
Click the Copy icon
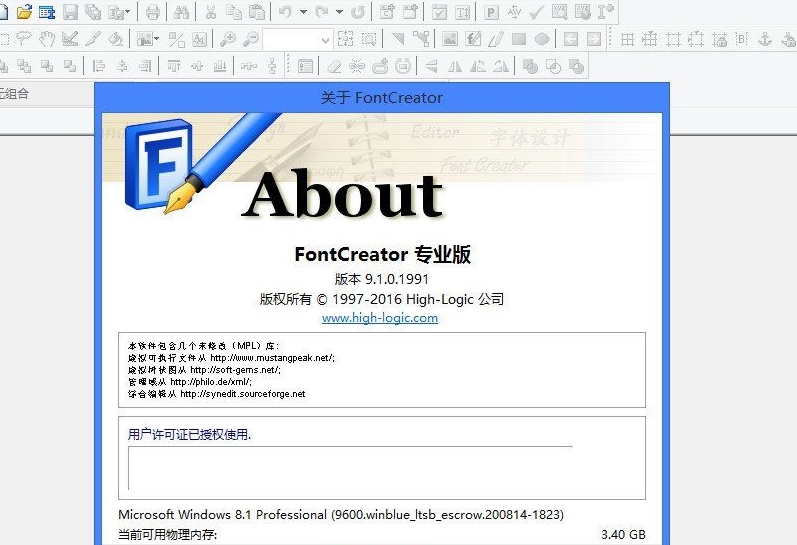[x=234, y=12]
